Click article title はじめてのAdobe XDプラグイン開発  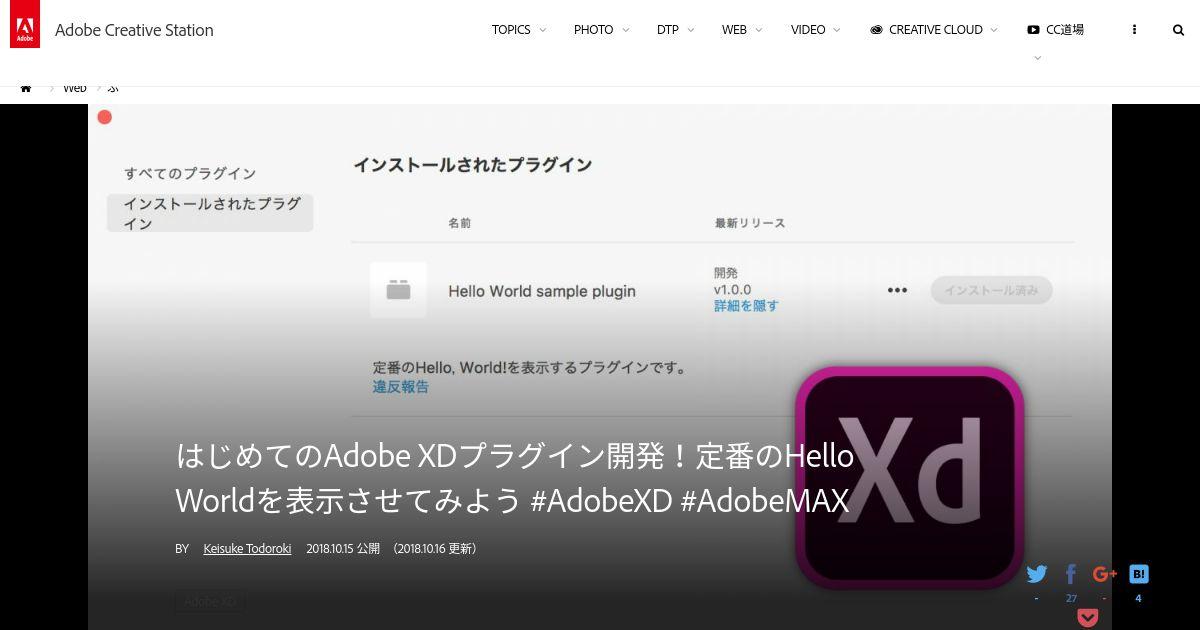coord(514,477)
